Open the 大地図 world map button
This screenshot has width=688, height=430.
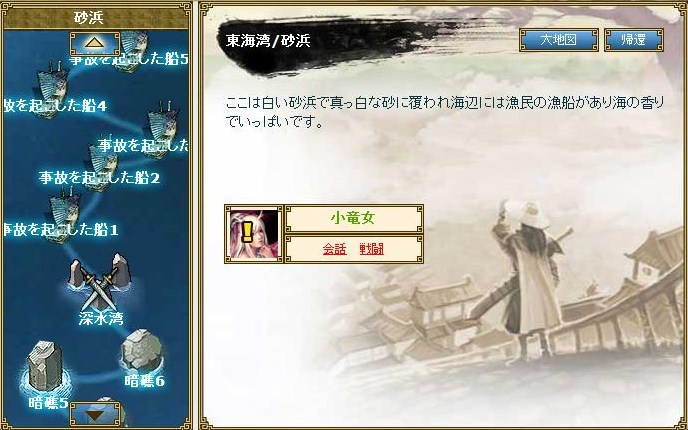pyautogui.click(x=558, y=40)
